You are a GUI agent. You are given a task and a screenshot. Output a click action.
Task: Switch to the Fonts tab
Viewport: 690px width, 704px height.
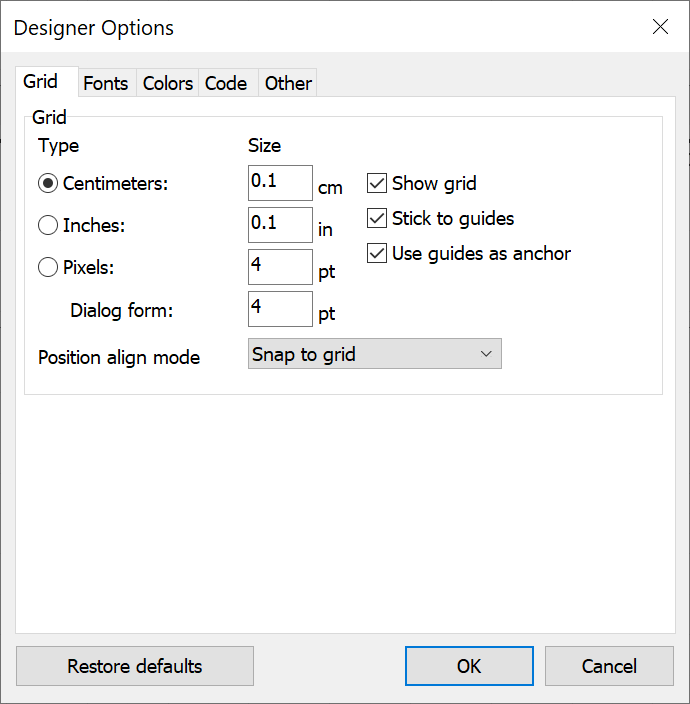click(106, 83)
